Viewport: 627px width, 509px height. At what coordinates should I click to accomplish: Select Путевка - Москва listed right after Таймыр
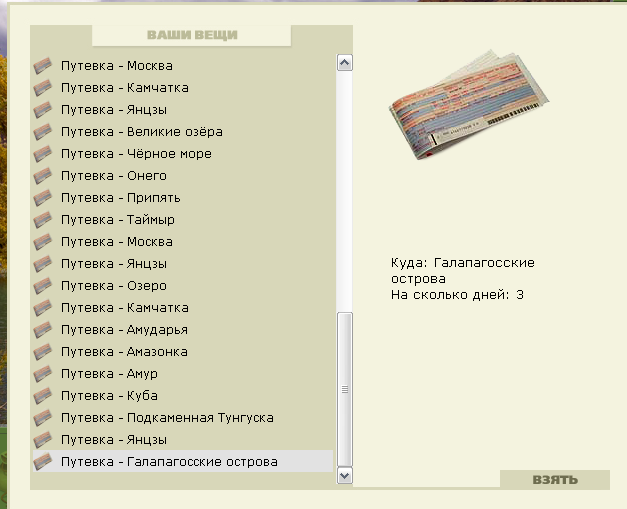pos(117,242)
